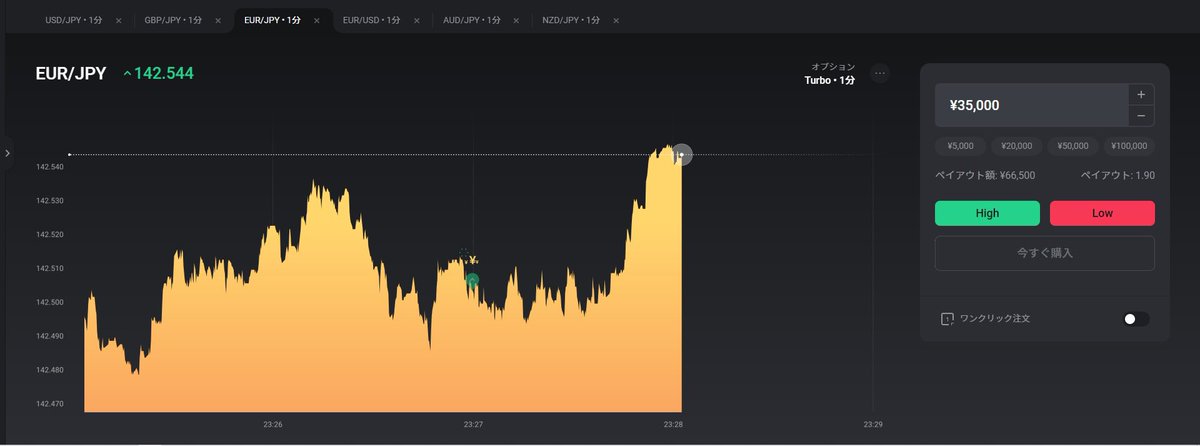Screen dimensions: 1200x446
Task: Click the ¥35,000 amount field
Action: tap(1032, 105)
